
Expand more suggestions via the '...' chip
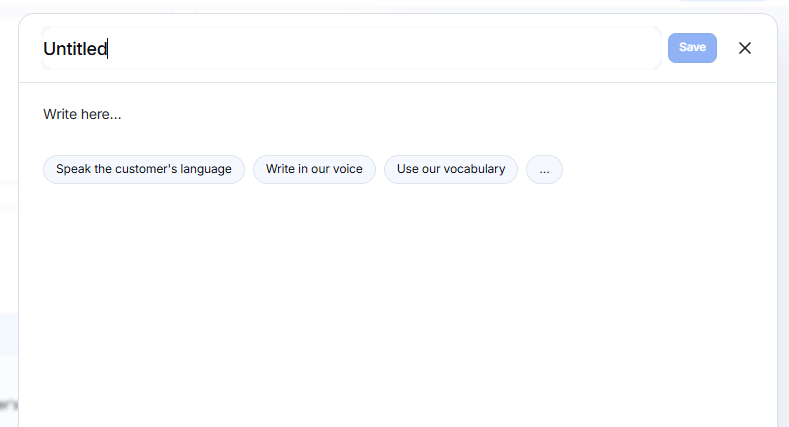tap(544, 169)
